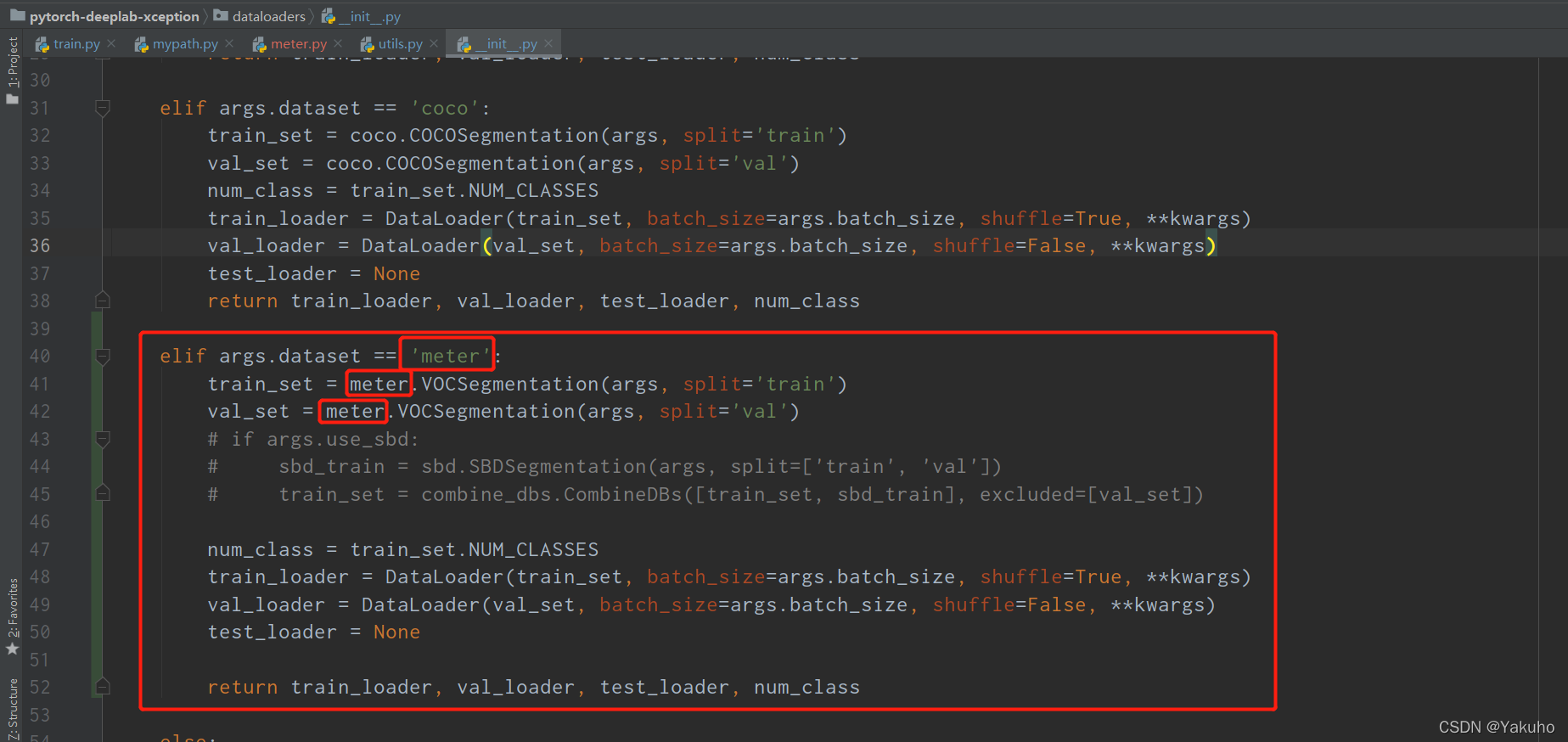
Task: Close the __init__.py tab
Action: (x=548, y=43)
